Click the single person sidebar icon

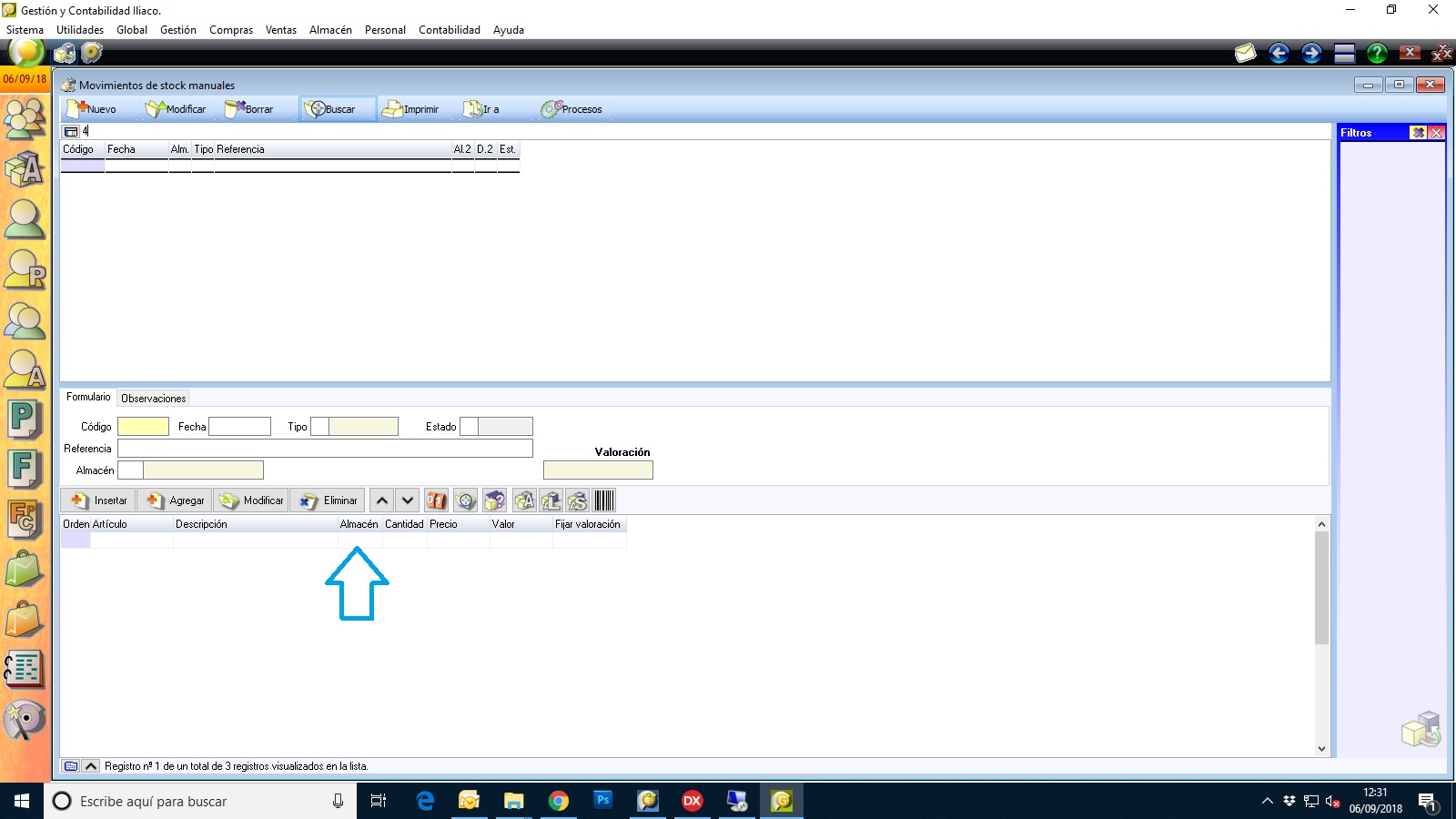point(25,219)
